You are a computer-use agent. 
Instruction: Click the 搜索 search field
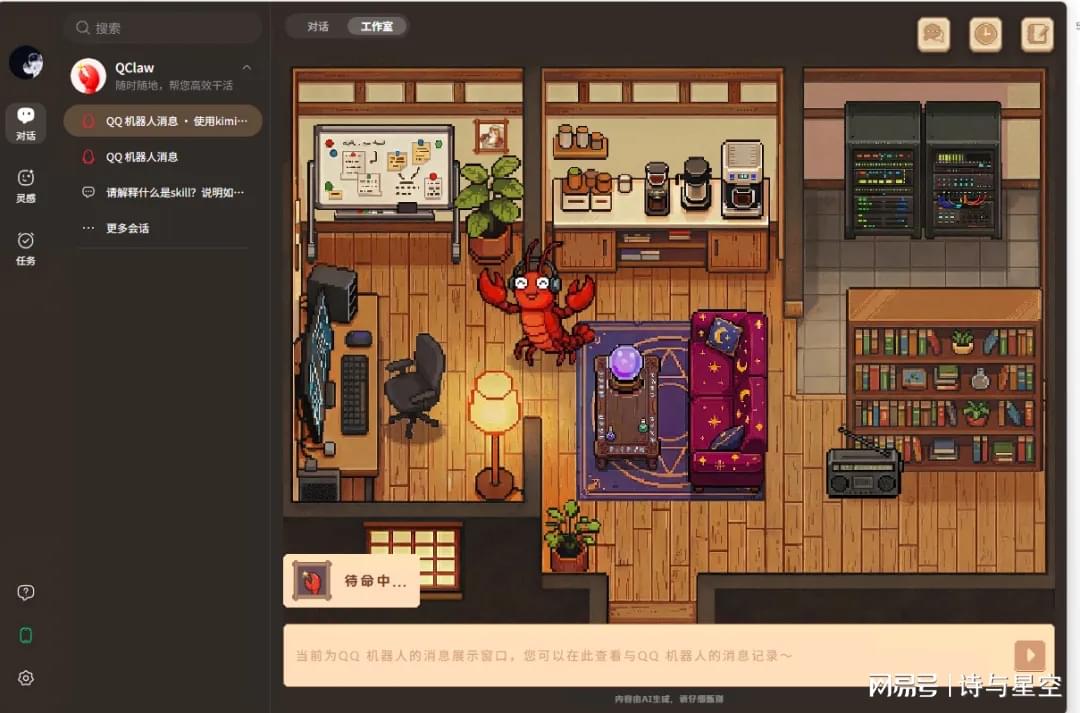(x=163, y=28)
